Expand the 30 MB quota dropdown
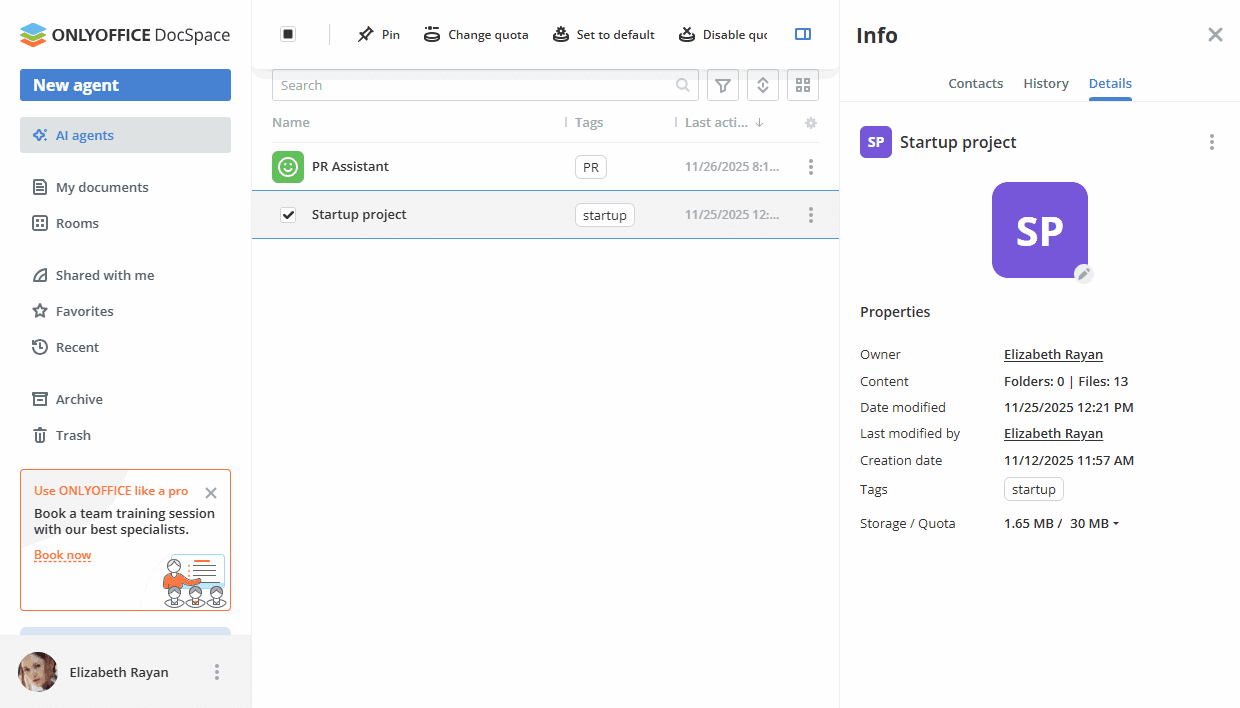This screenshot has width=1240, height=708. click(1094, 524)
